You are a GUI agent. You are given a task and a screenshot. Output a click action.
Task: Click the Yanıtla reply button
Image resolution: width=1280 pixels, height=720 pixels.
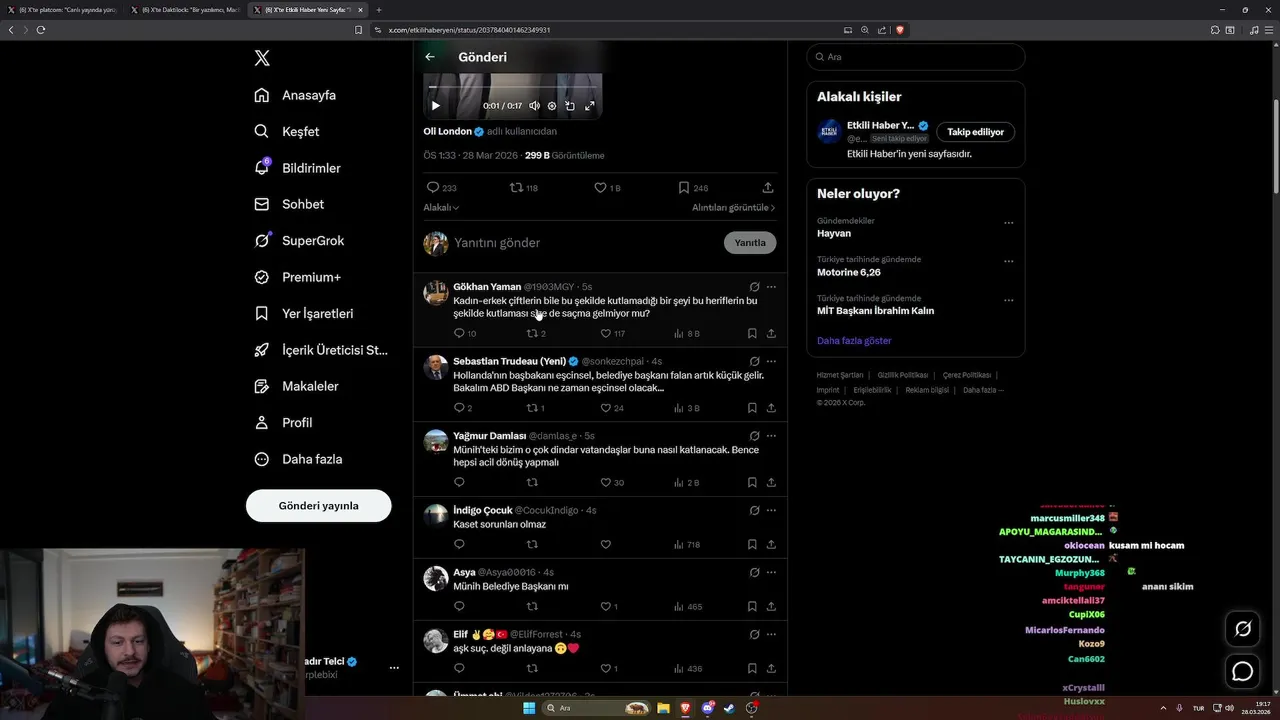click(x=750, y=243)
